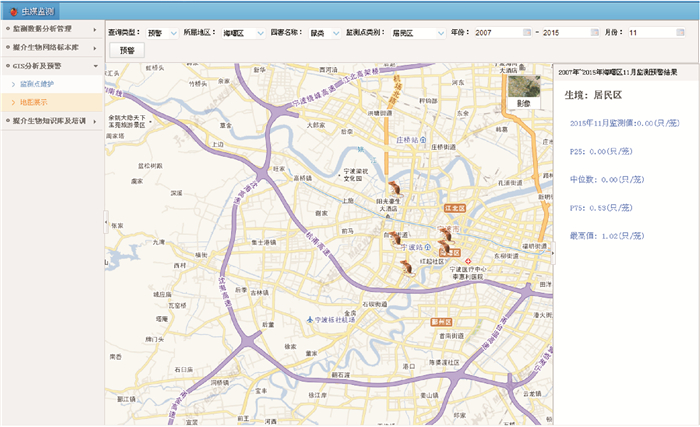The height and width of the screenshot is (427, 700).
Task: Collapse GIS分析及预警 menu section
Action: pyautogui.click(x=50, y=65)
